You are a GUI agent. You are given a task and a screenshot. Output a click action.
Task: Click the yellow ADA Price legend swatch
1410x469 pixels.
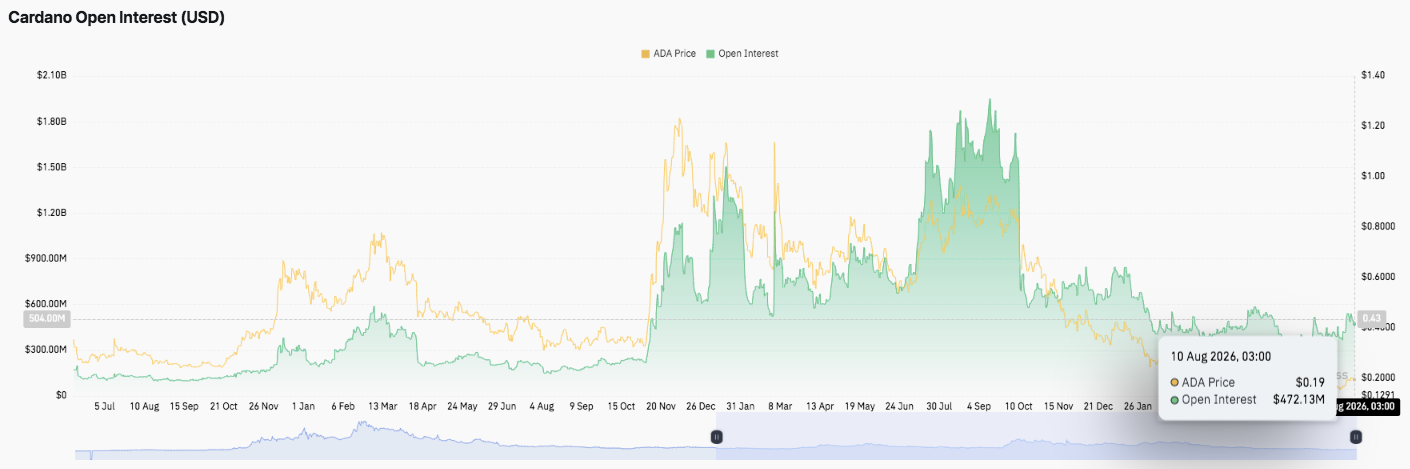[644, 53]
